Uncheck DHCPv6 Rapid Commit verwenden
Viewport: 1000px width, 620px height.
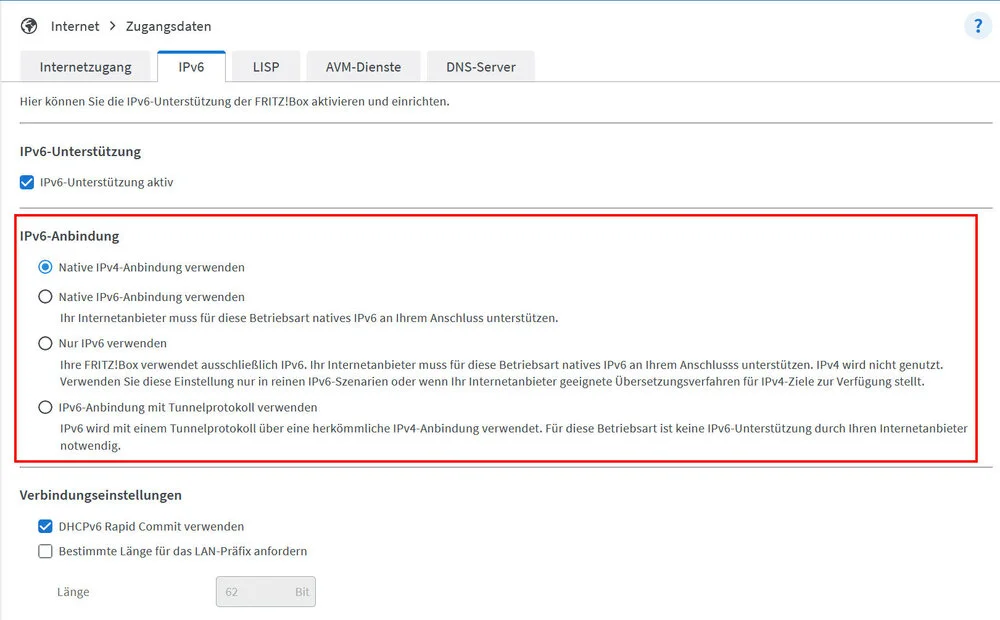45,526
